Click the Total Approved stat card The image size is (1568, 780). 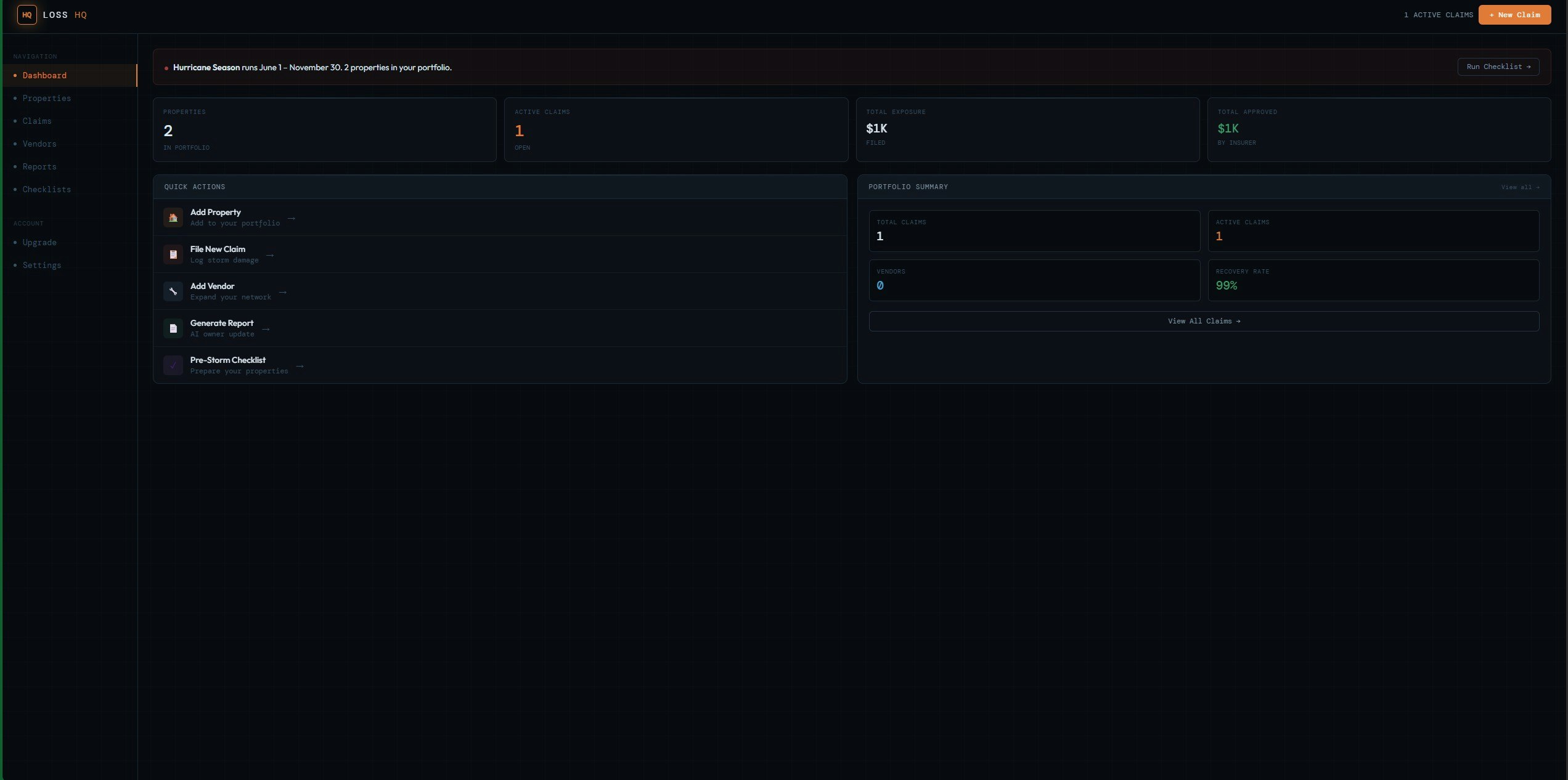point(1379,129)
